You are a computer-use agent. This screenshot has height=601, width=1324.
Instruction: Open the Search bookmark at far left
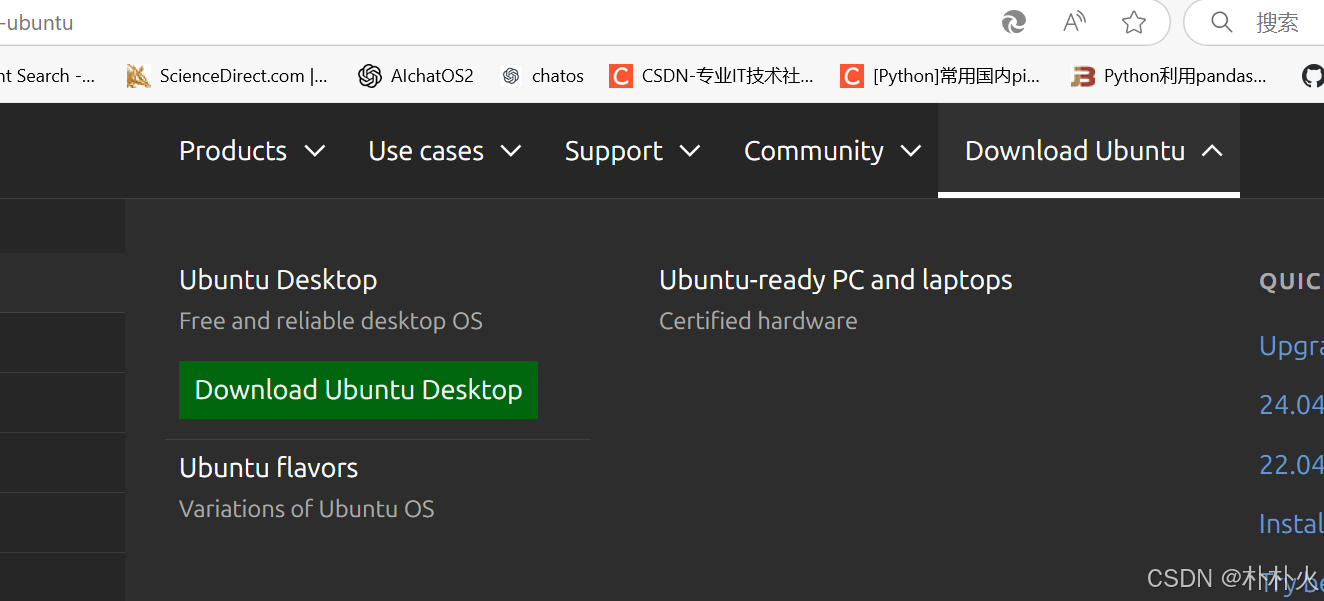tap(47, 76)
